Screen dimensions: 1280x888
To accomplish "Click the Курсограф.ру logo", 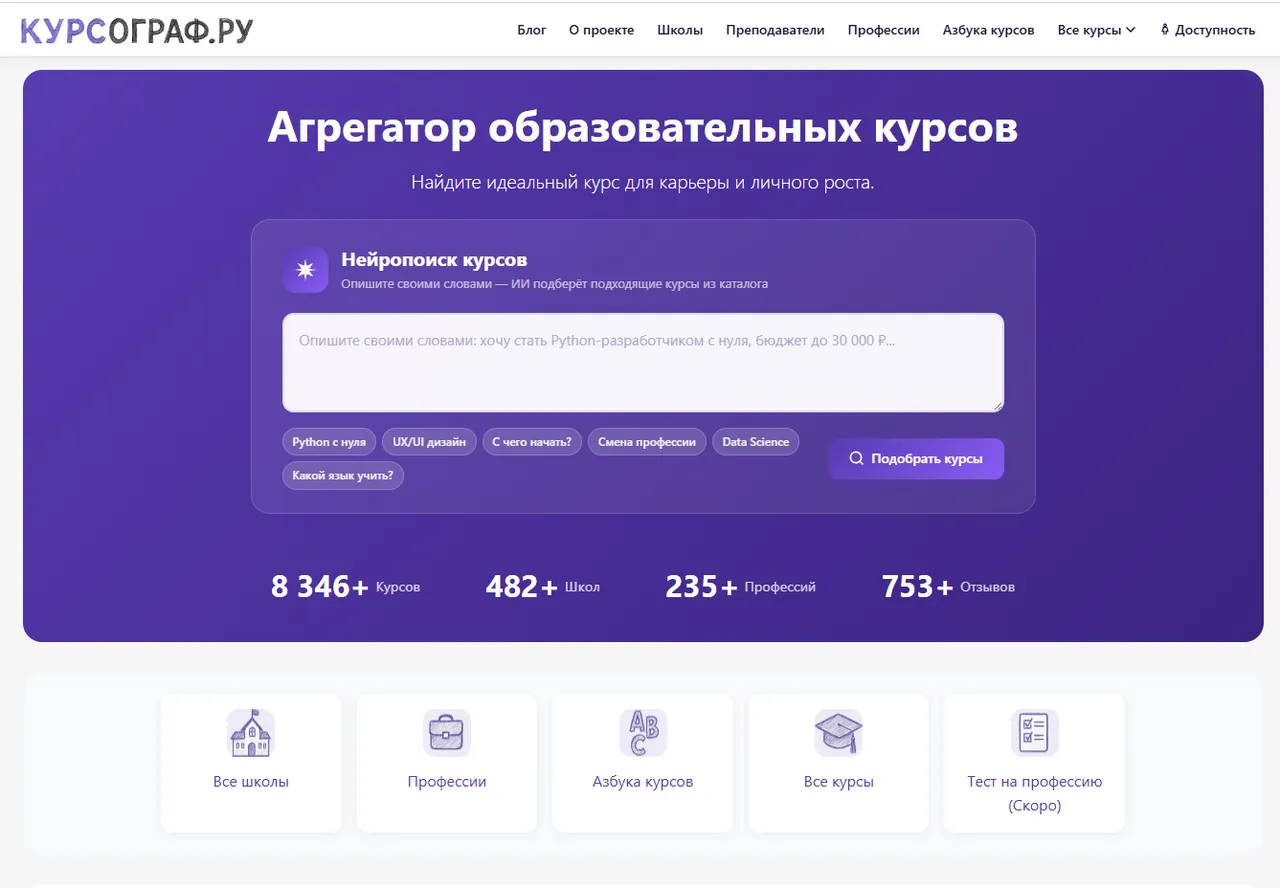I will (x=137, y=30).
